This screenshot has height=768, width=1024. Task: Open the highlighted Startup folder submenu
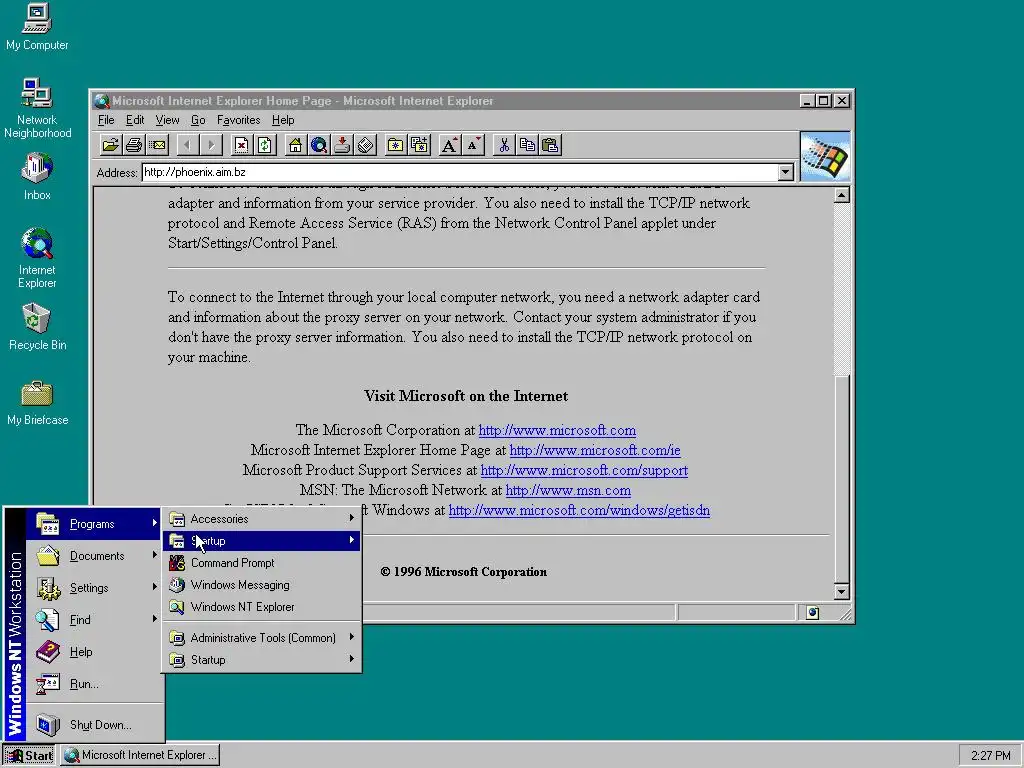pyautogui.click(x=262, y=541)
